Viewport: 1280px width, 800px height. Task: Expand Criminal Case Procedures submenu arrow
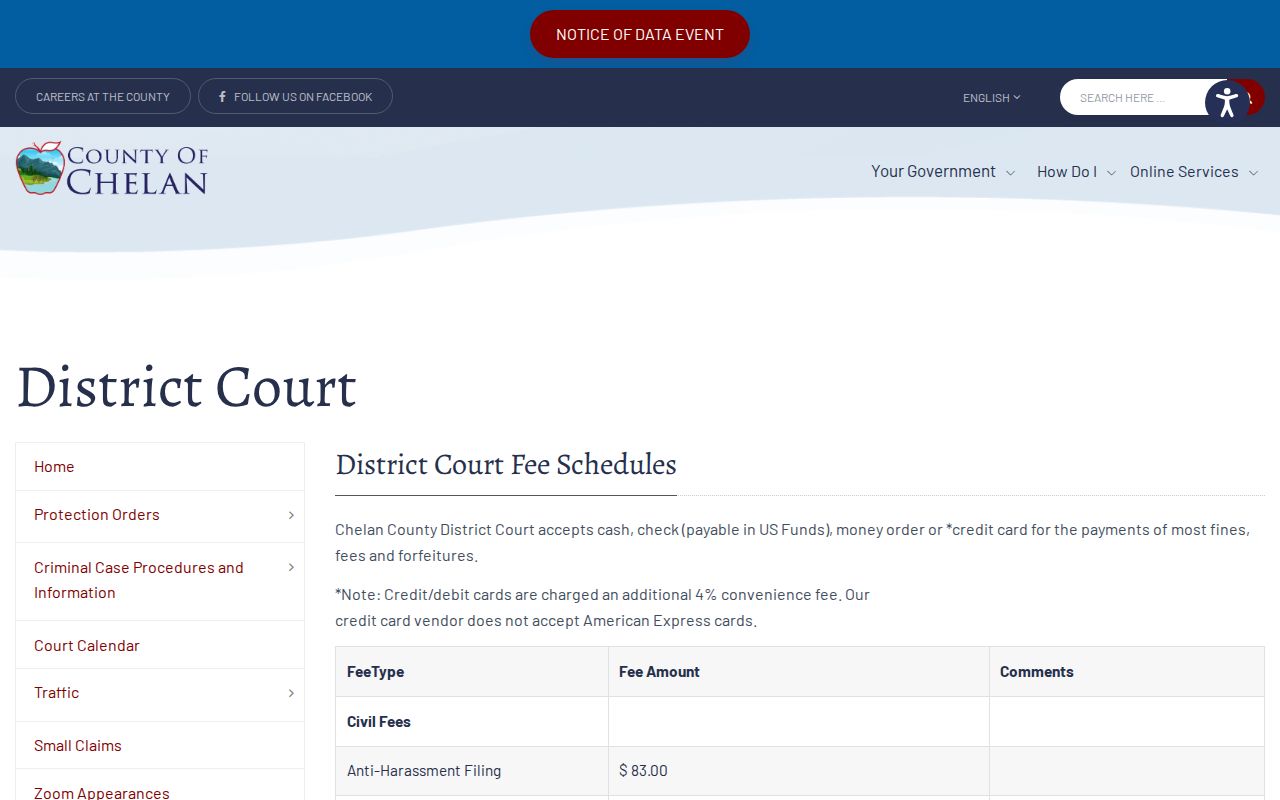click(x=291, y=567)
